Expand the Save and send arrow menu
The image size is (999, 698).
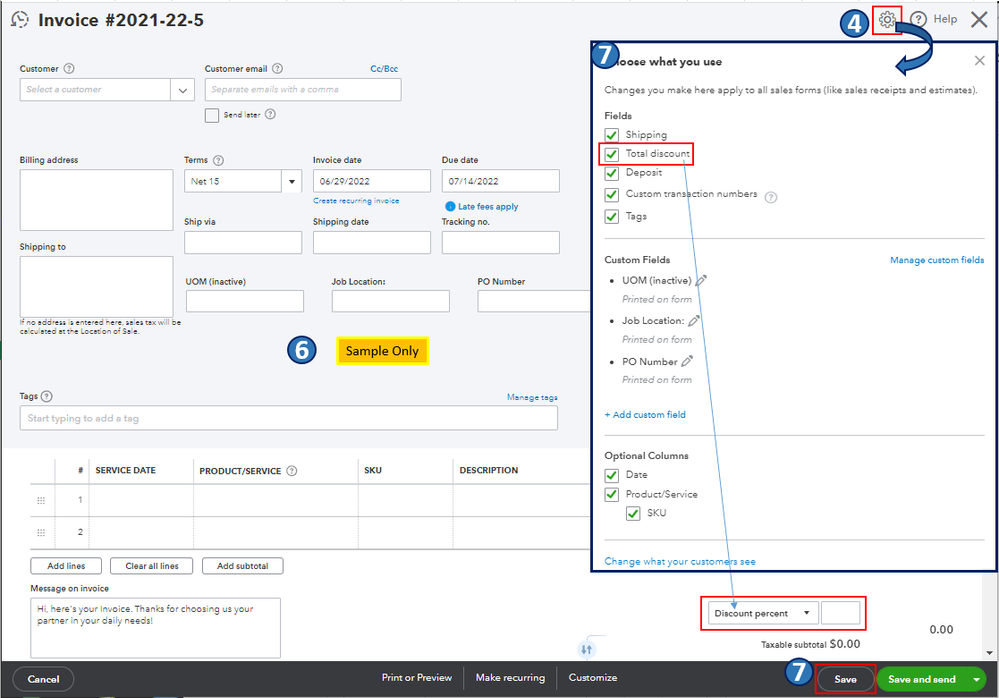(976, 680)
